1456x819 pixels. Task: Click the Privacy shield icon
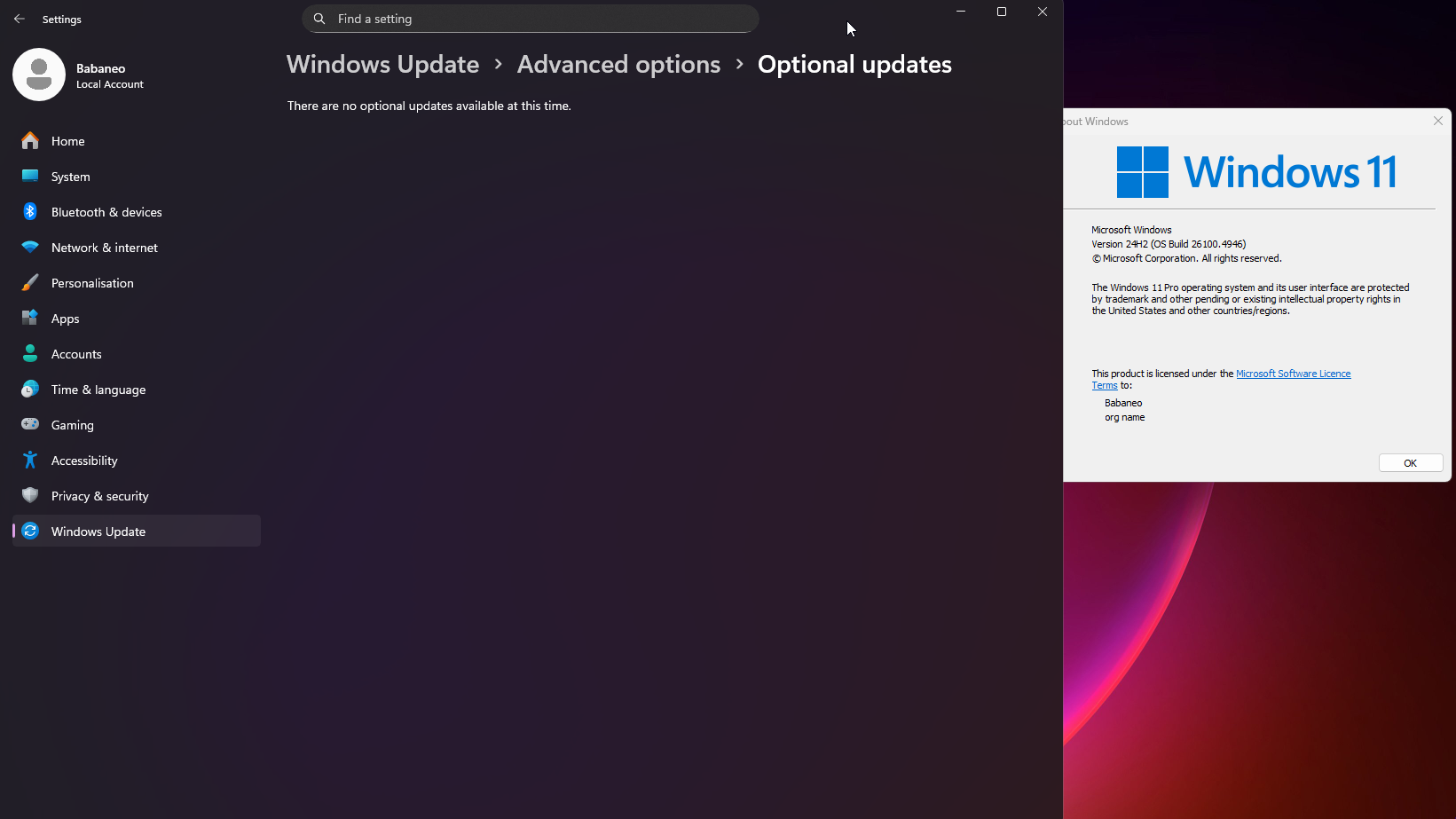[30, 495]
